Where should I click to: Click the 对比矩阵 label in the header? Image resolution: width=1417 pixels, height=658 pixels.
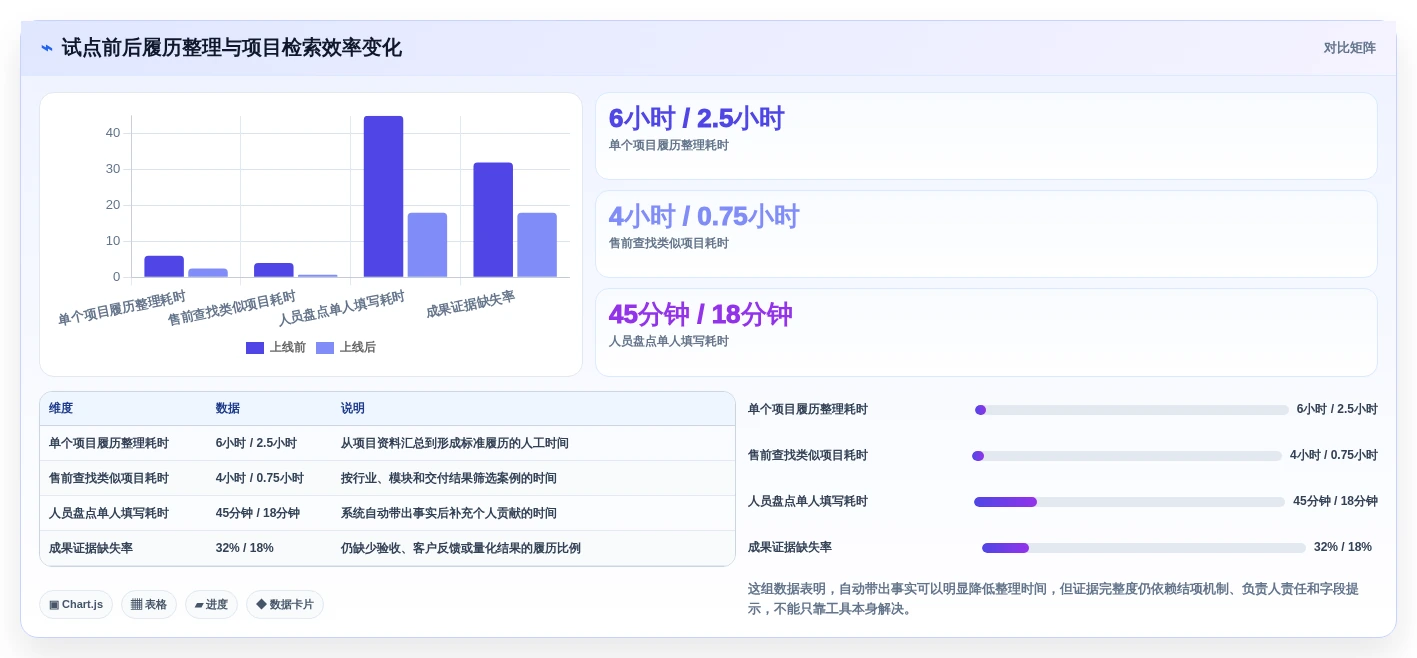pyautogui.click(x=1349, y=48)
